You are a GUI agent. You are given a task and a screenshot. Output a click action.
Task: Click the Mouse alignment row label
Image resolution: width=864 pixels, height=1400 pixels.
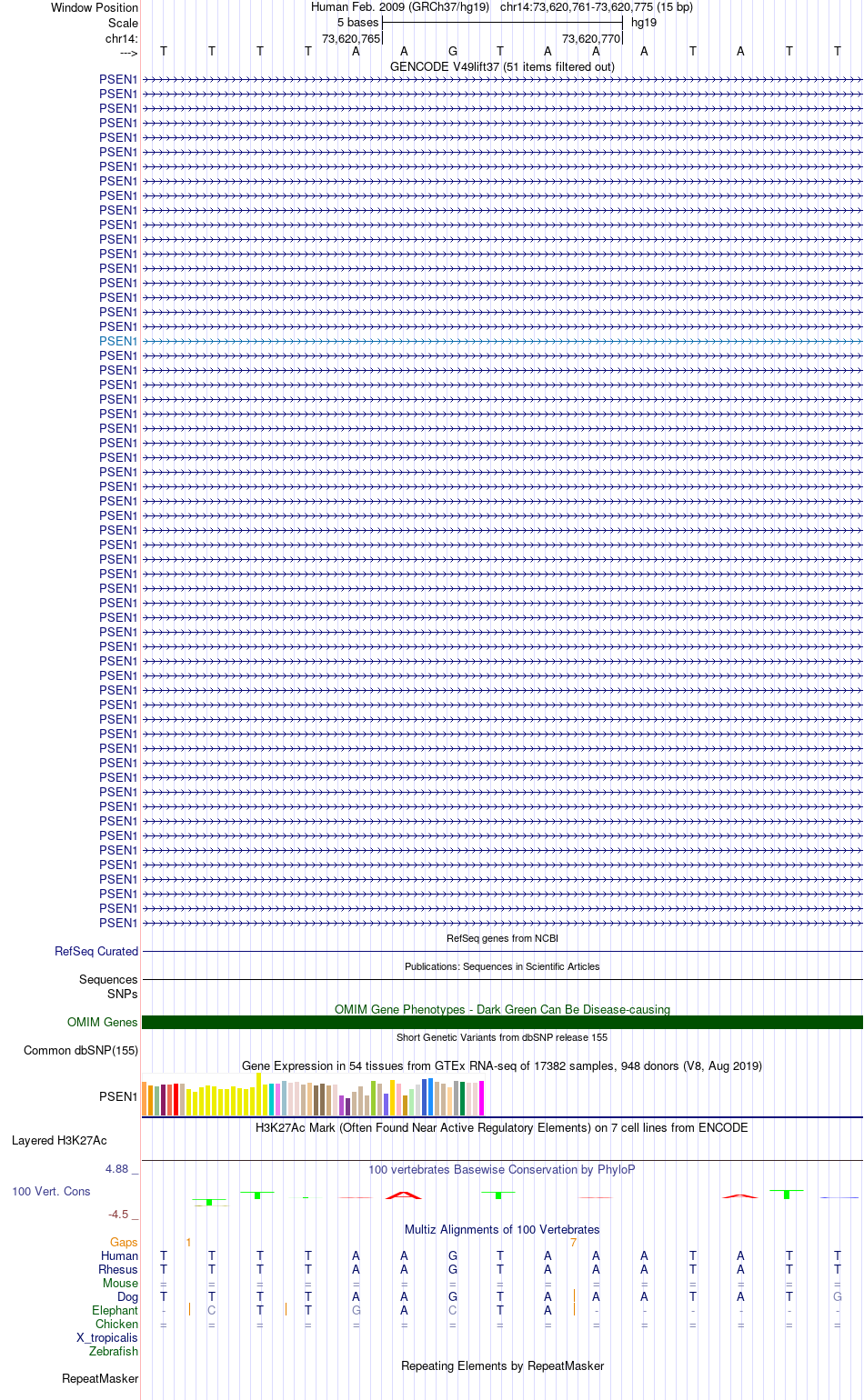coord(120,1284)
